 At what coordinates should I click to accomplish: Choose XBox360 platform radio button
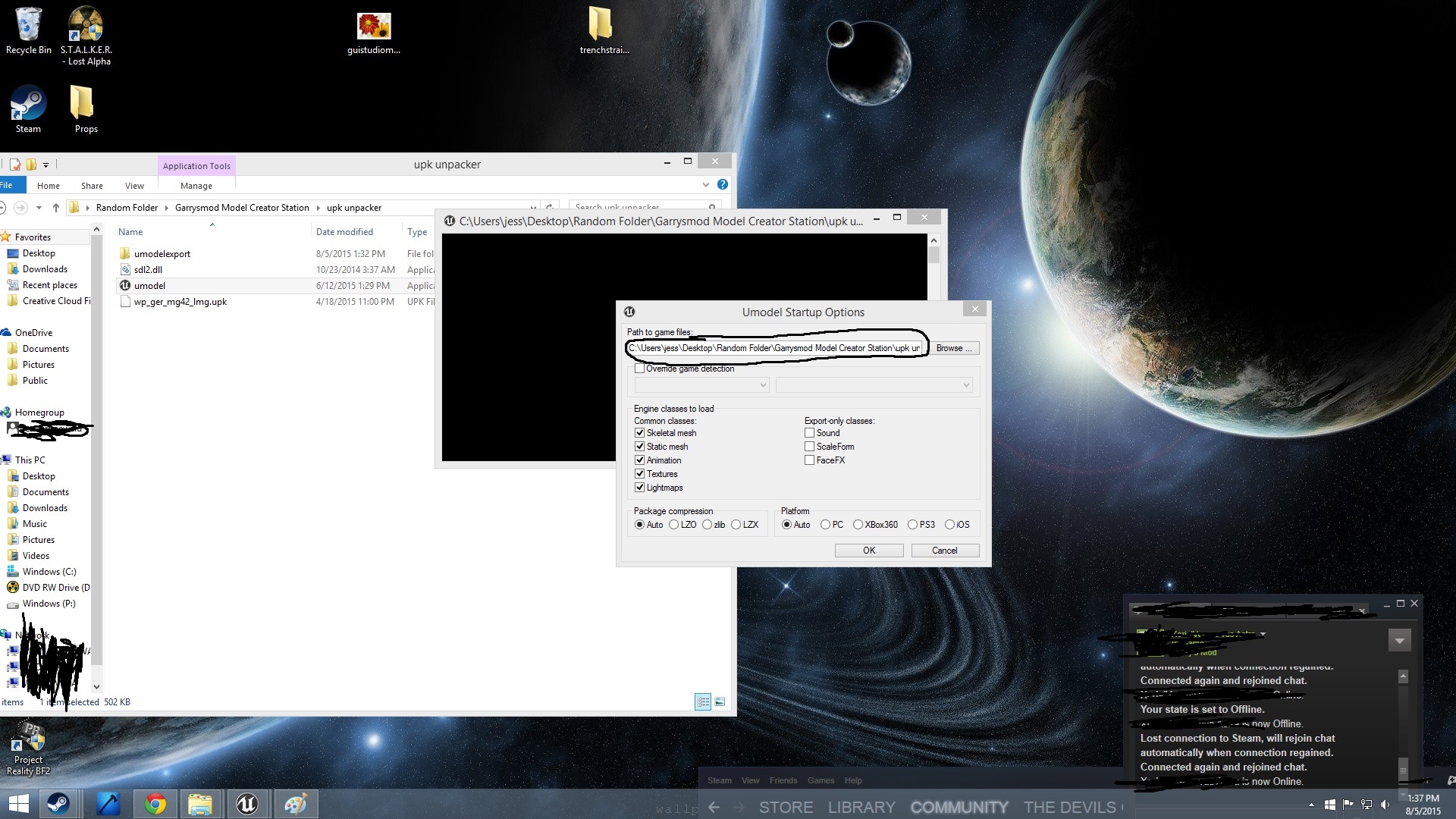pyautogui.click(x=858, y=525)
